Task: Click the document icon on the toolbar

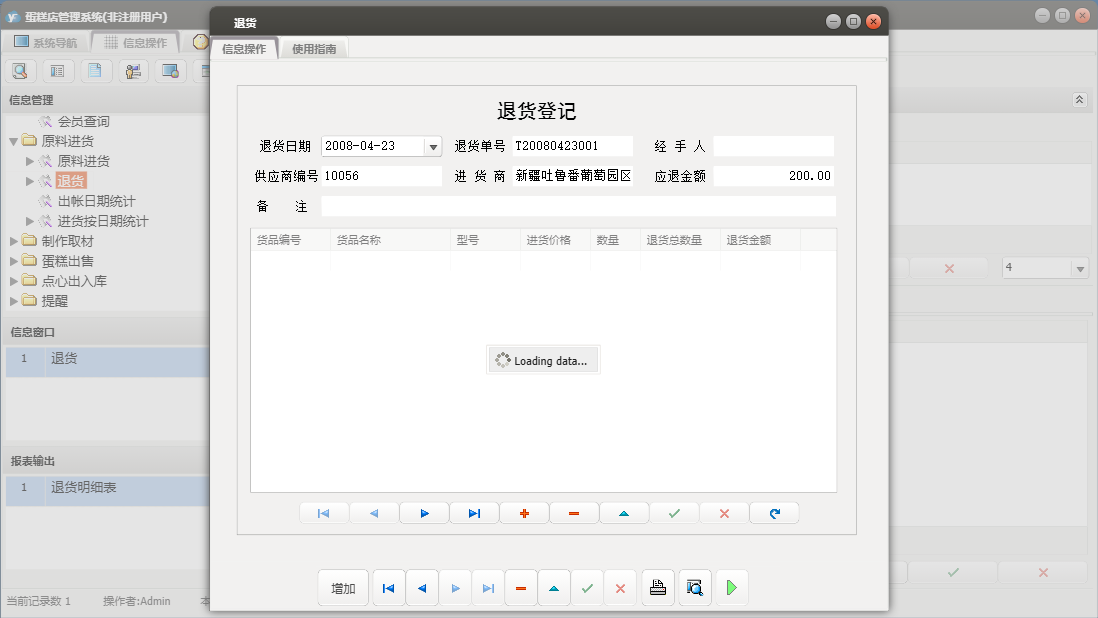Action: (x=93, y=70)
